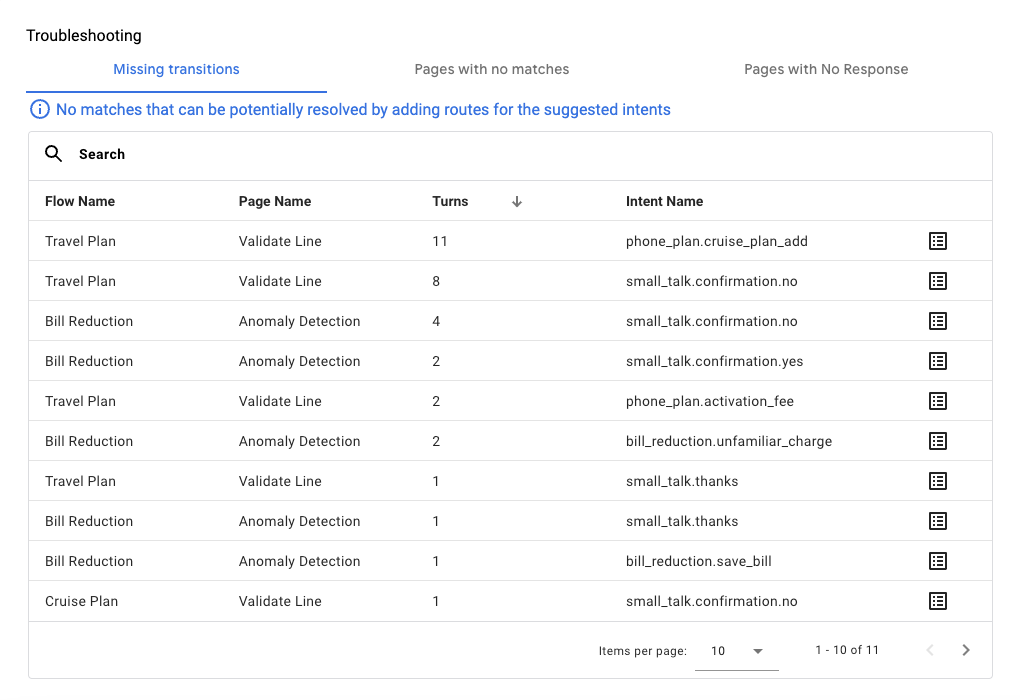Open the Pages with No Response tab
Viewport: 1020px width, 700px height.
(x=825, y=69)
